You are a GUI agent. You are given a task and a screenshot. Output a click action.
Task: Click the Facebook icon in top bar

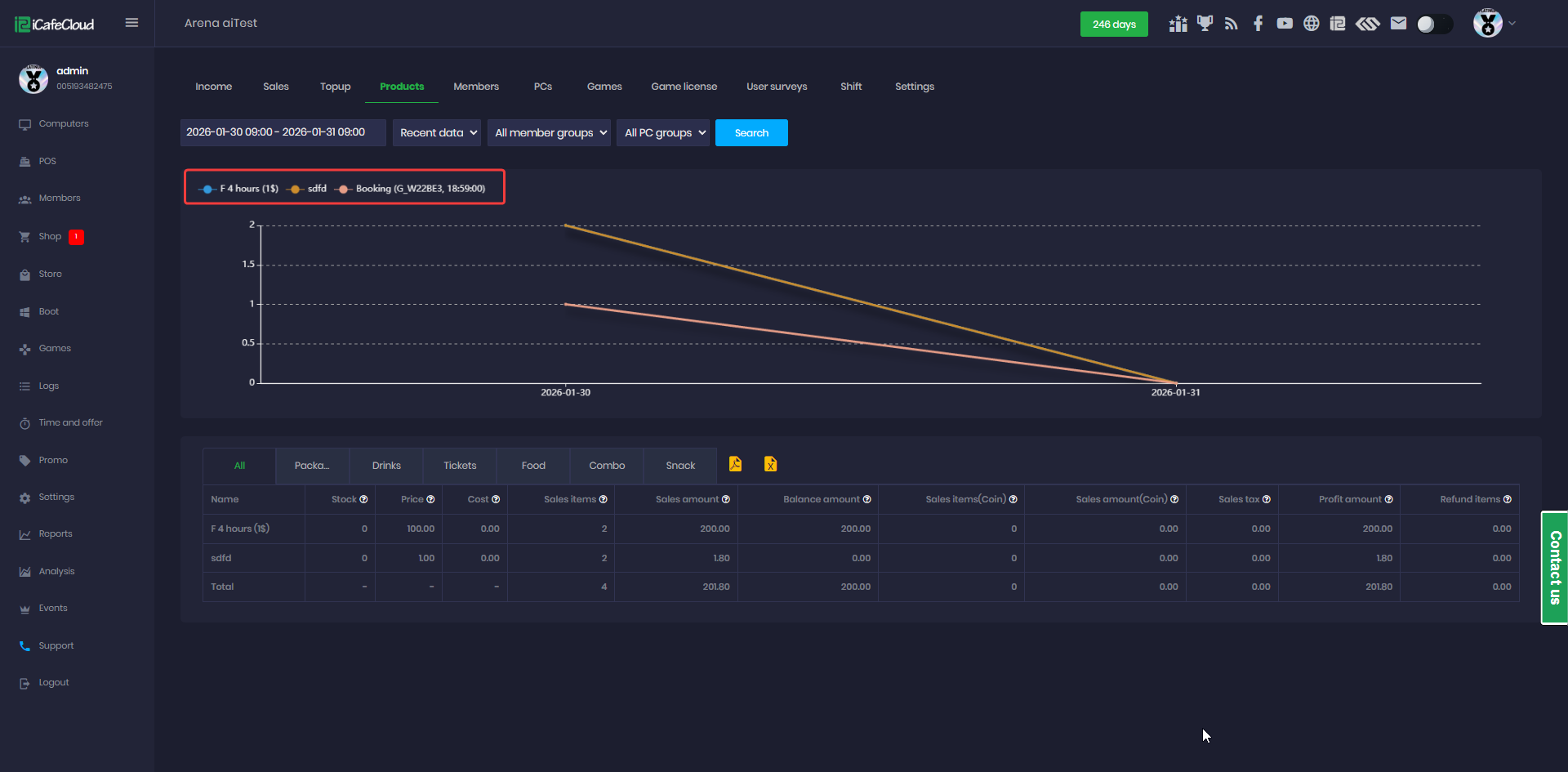(x=1258, y=24)
